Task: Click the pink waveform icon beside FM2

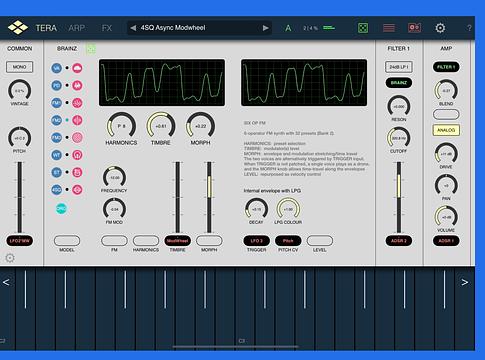Action: click(x=77, y=120)
